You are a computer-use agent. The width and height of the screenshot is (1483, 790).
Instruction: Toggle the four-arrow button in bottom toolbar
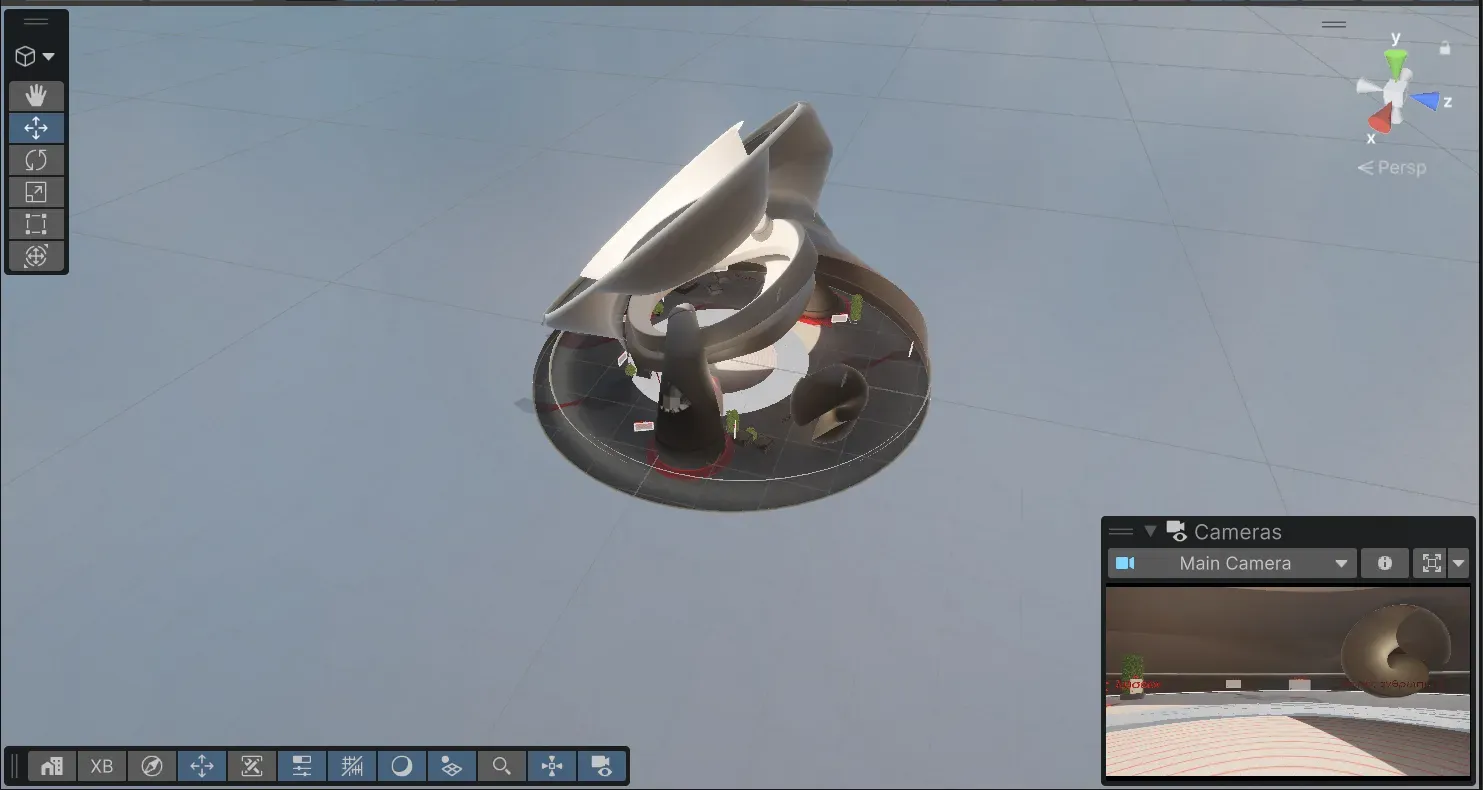tap(202, 766)
